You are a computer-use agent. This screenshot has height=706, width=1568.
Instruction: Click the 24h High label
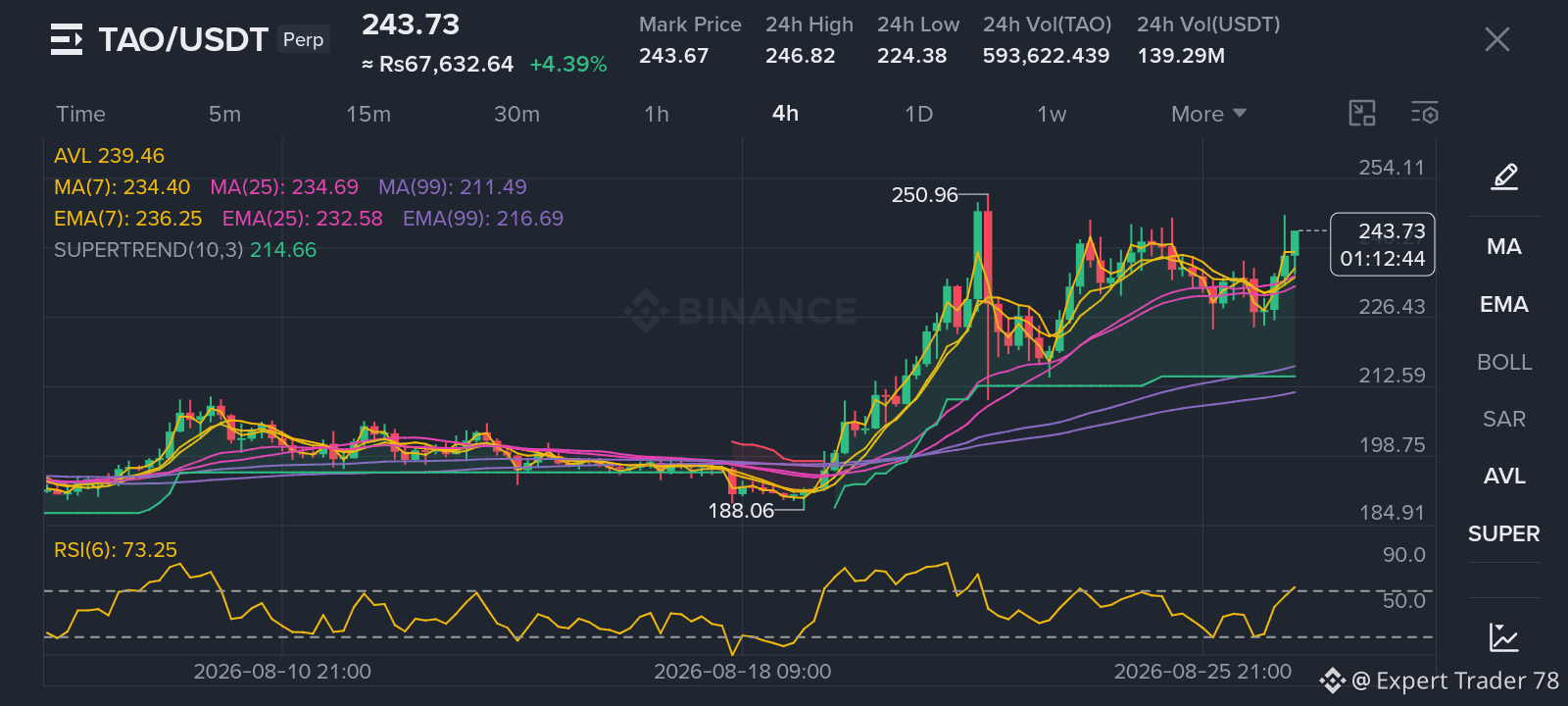pyautogui.click(x=809, y=25)
